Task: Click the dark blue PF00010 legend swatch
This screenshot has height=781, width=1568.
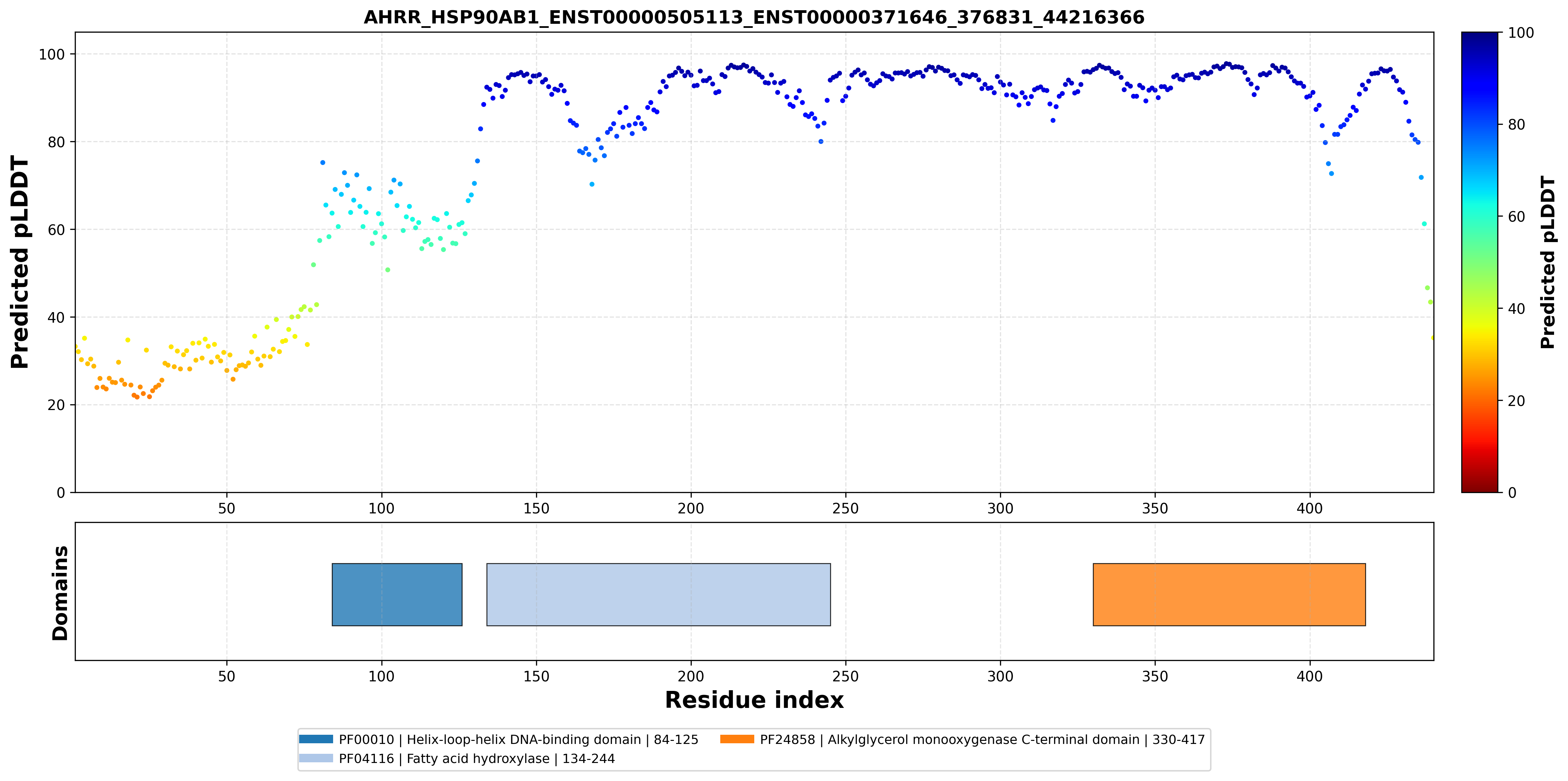Action: point(316,739)
